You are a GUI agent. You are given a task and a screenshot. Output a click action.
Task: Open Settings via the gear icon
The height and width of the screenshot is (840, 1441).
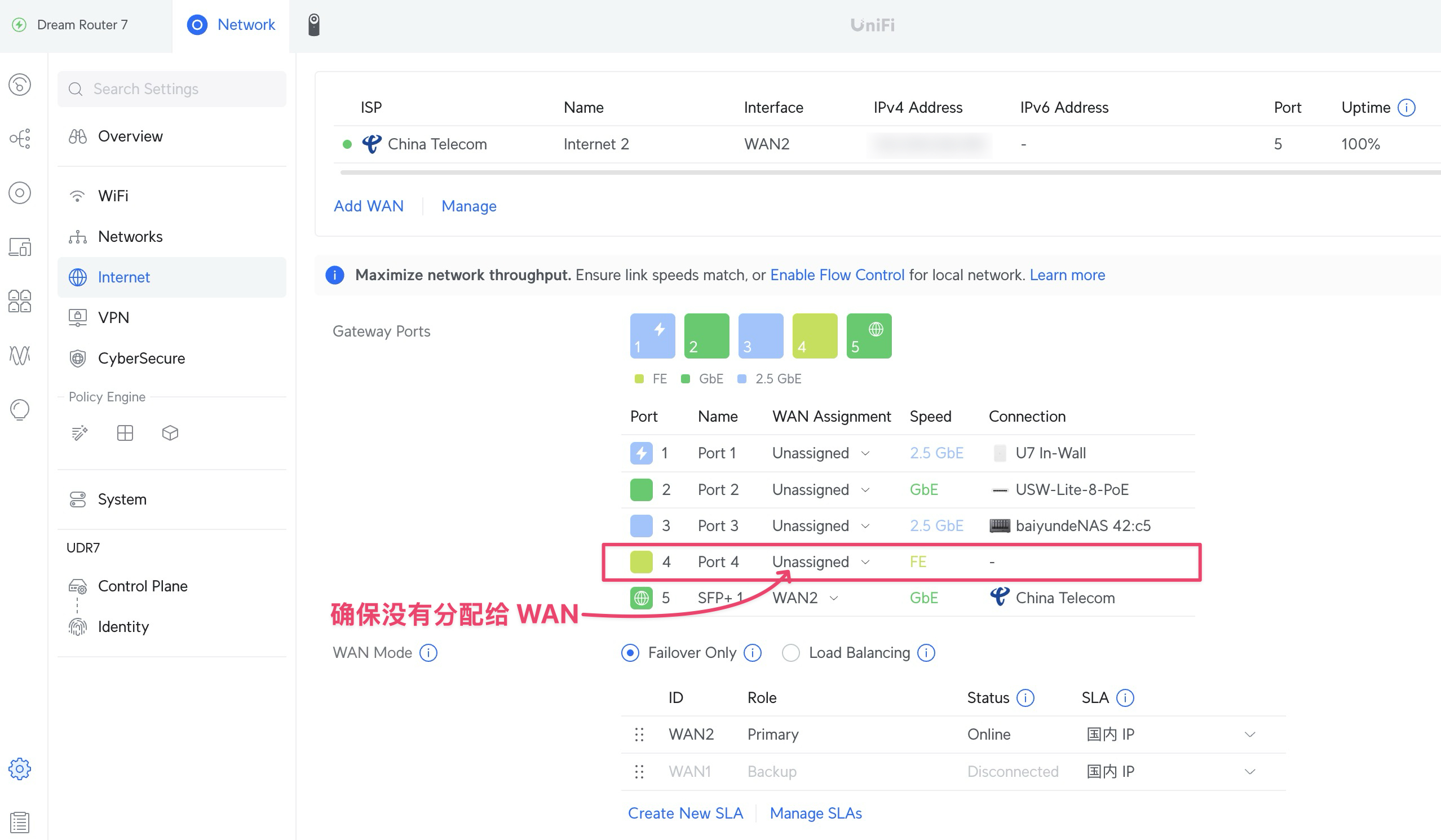point(21,769)
